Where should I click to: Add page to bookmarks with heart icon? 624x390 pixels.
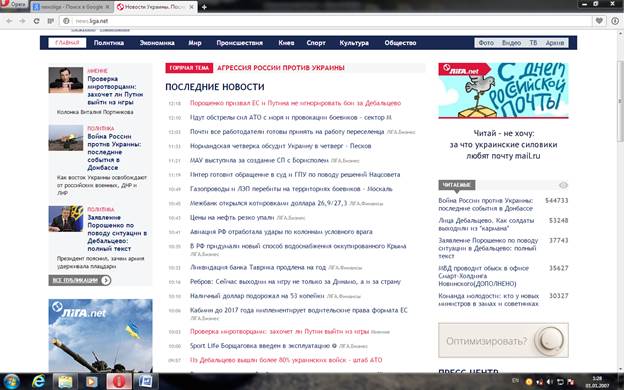pos(599,21)
